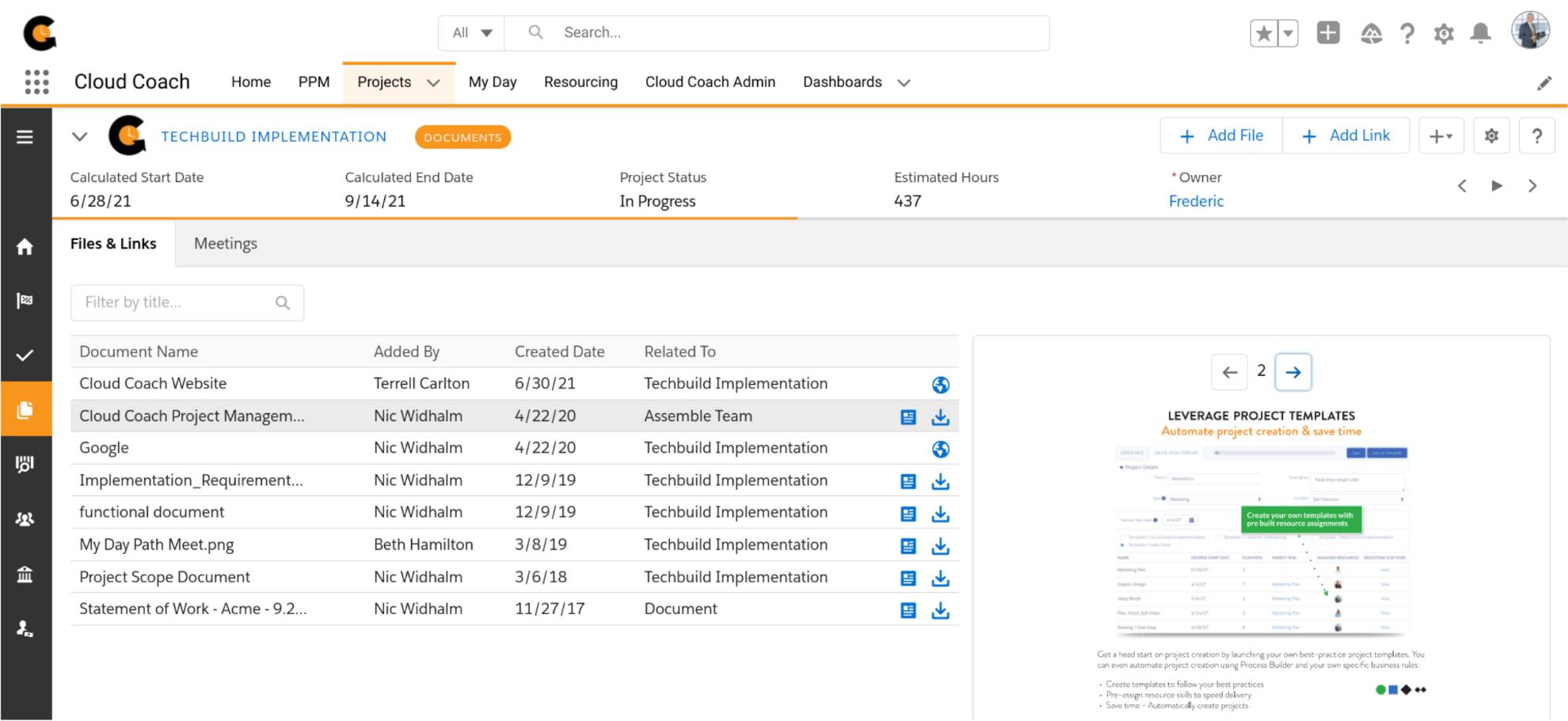This screenshot has width=1568, height=721.
Task: Select the Files & Links tab
Action: click(x=113, y=244)
